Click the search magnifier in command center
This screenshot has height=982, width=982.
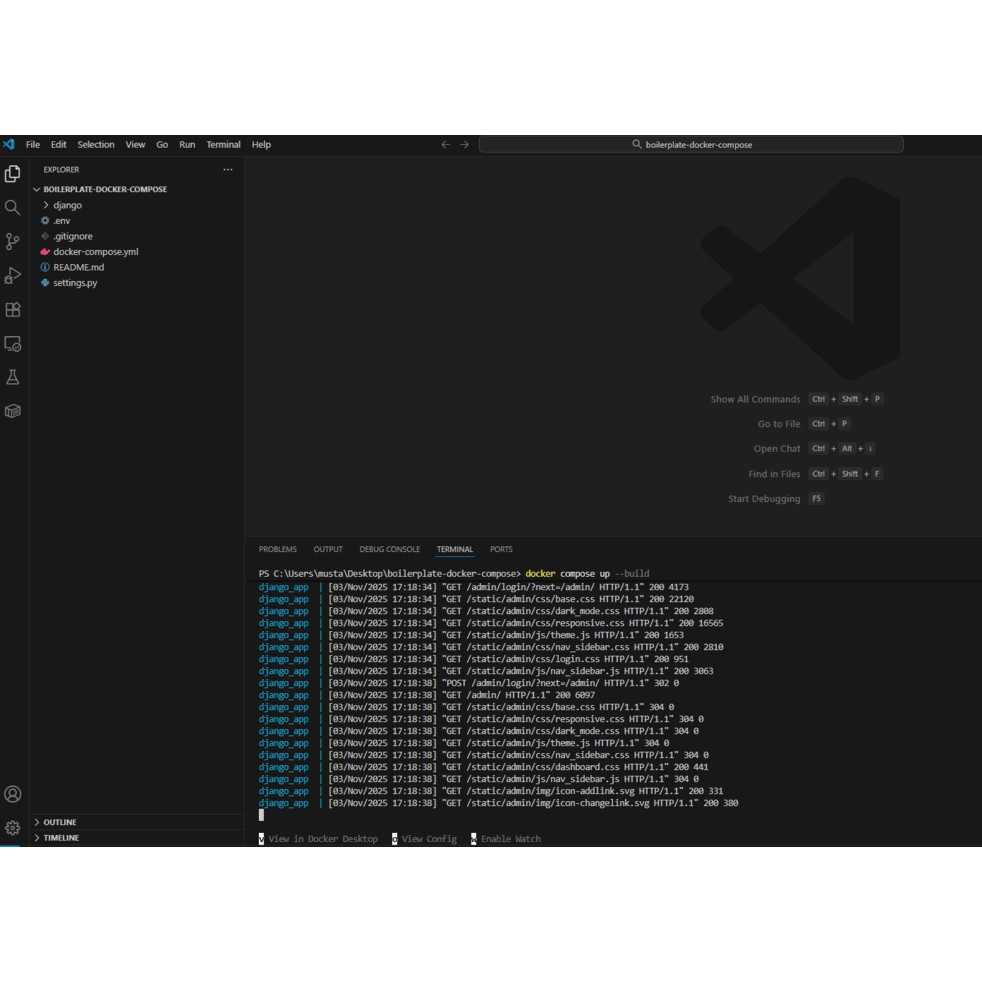[637, 145]
